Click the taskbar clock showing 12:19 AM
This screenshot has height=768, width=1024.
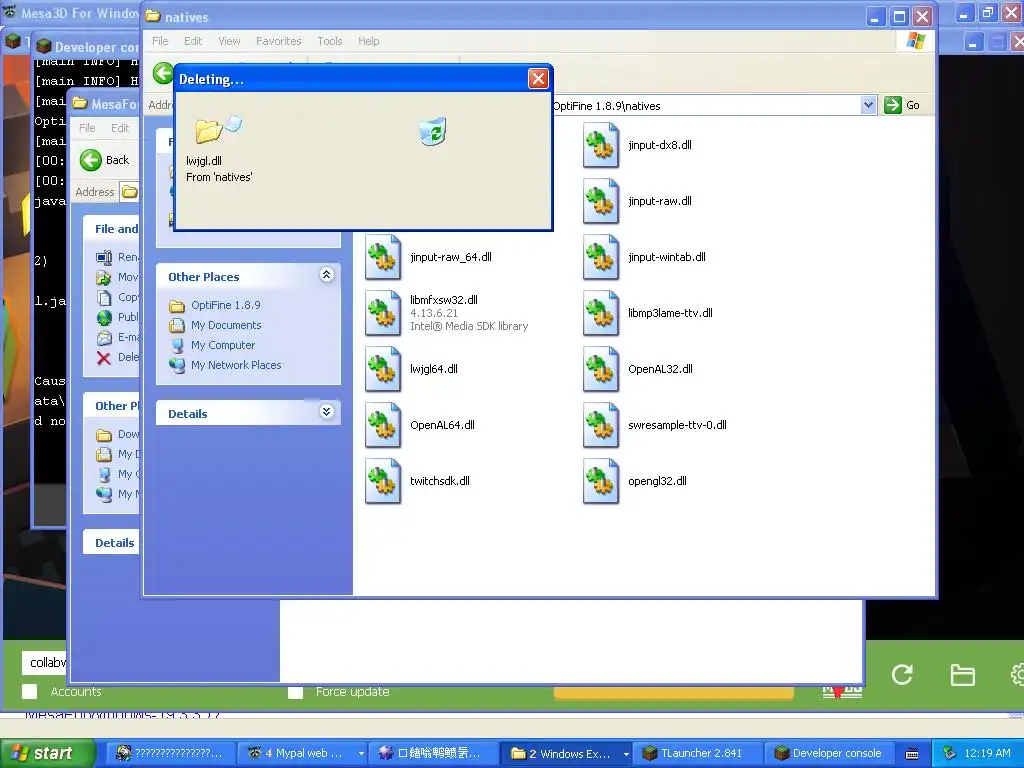click(x=987, y=753)
